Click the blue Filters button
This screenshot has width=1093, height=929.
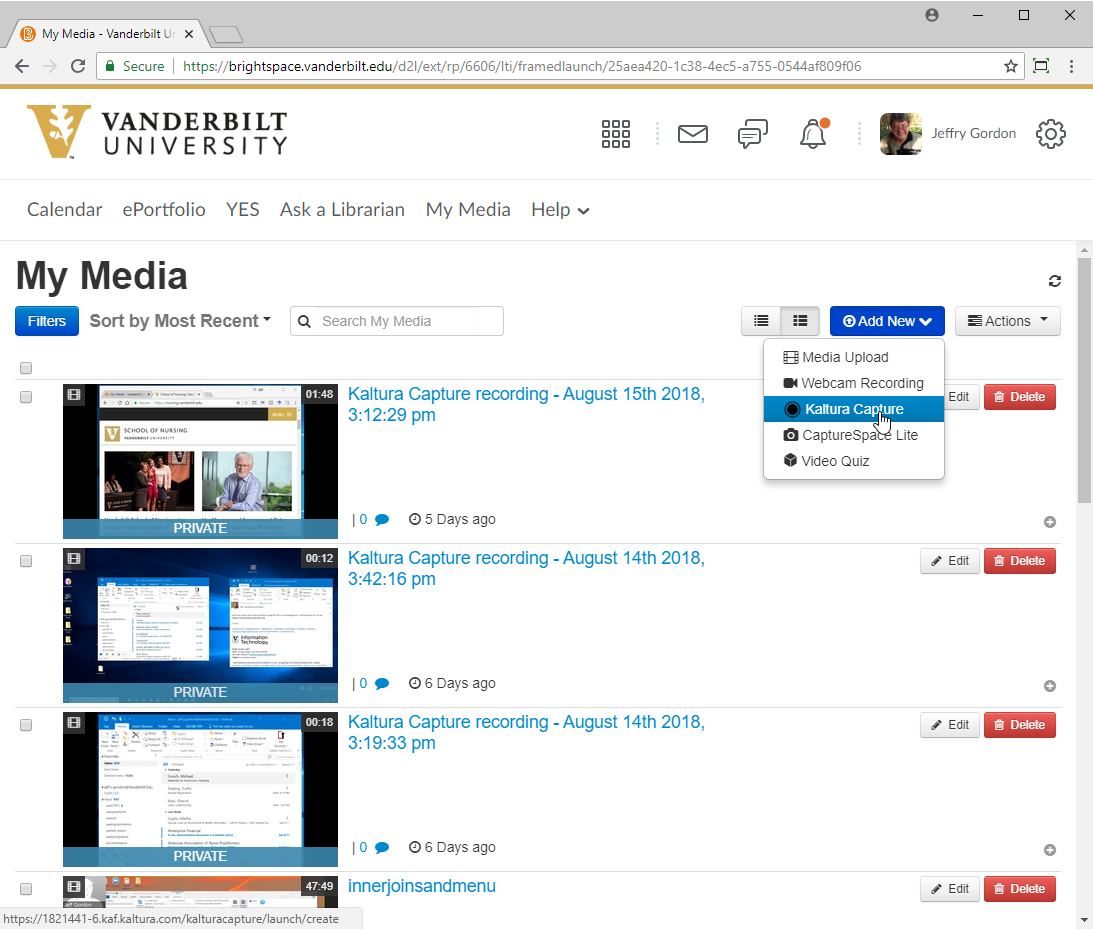click(x=46, y=321)
